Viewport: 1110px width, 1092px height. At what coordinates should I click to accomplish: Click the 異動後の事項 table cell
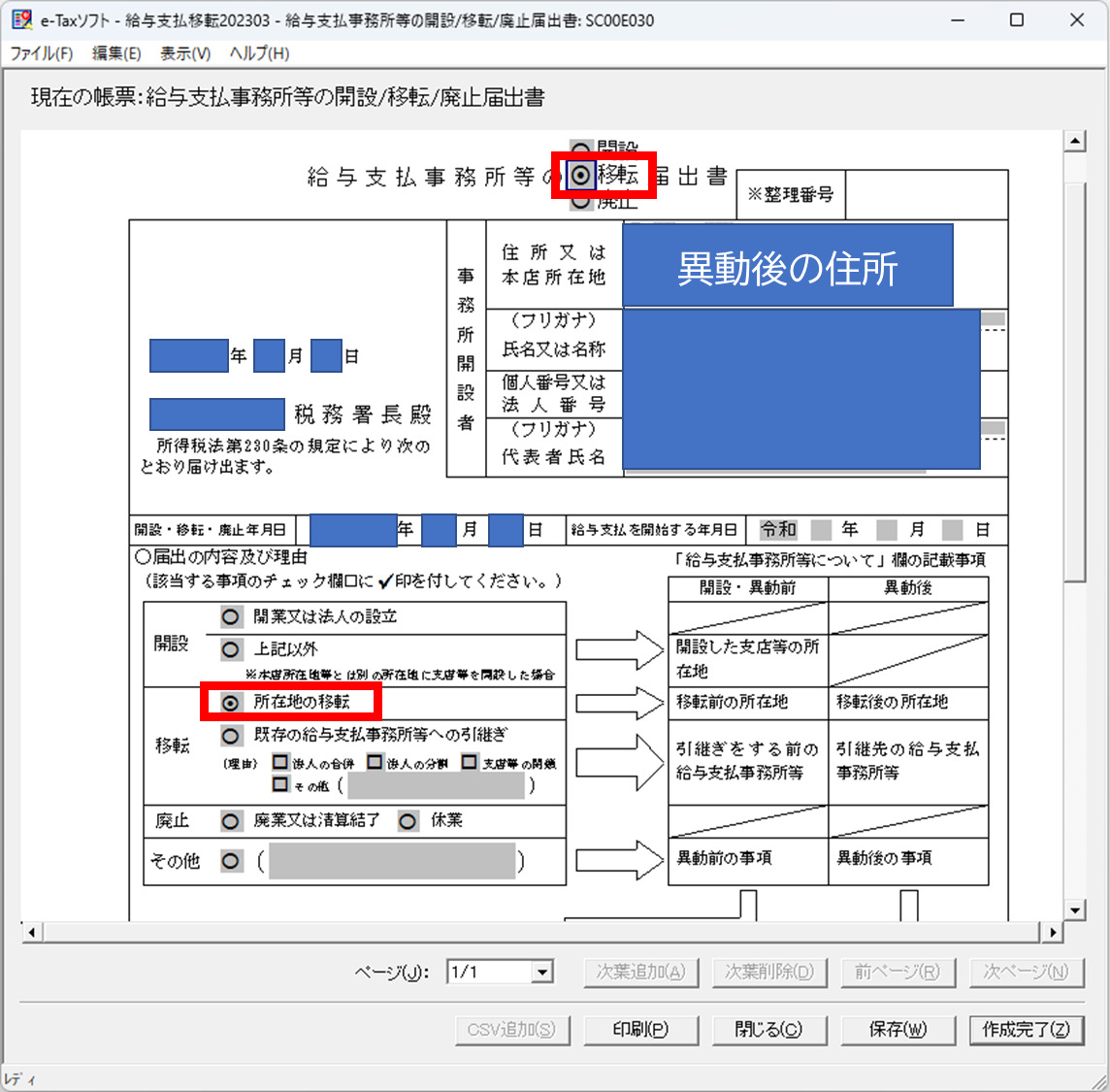point(908,860)
